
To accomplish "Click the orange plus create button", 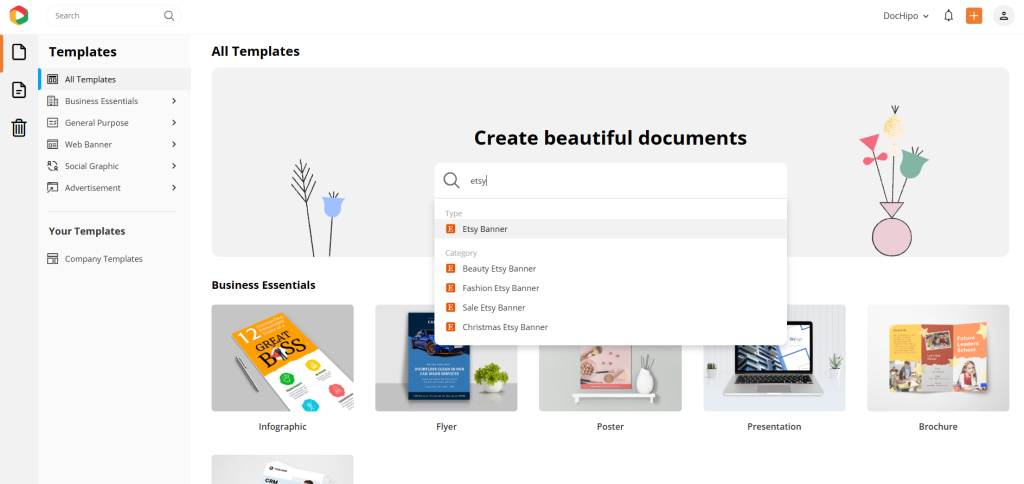I will pos(974,16).
